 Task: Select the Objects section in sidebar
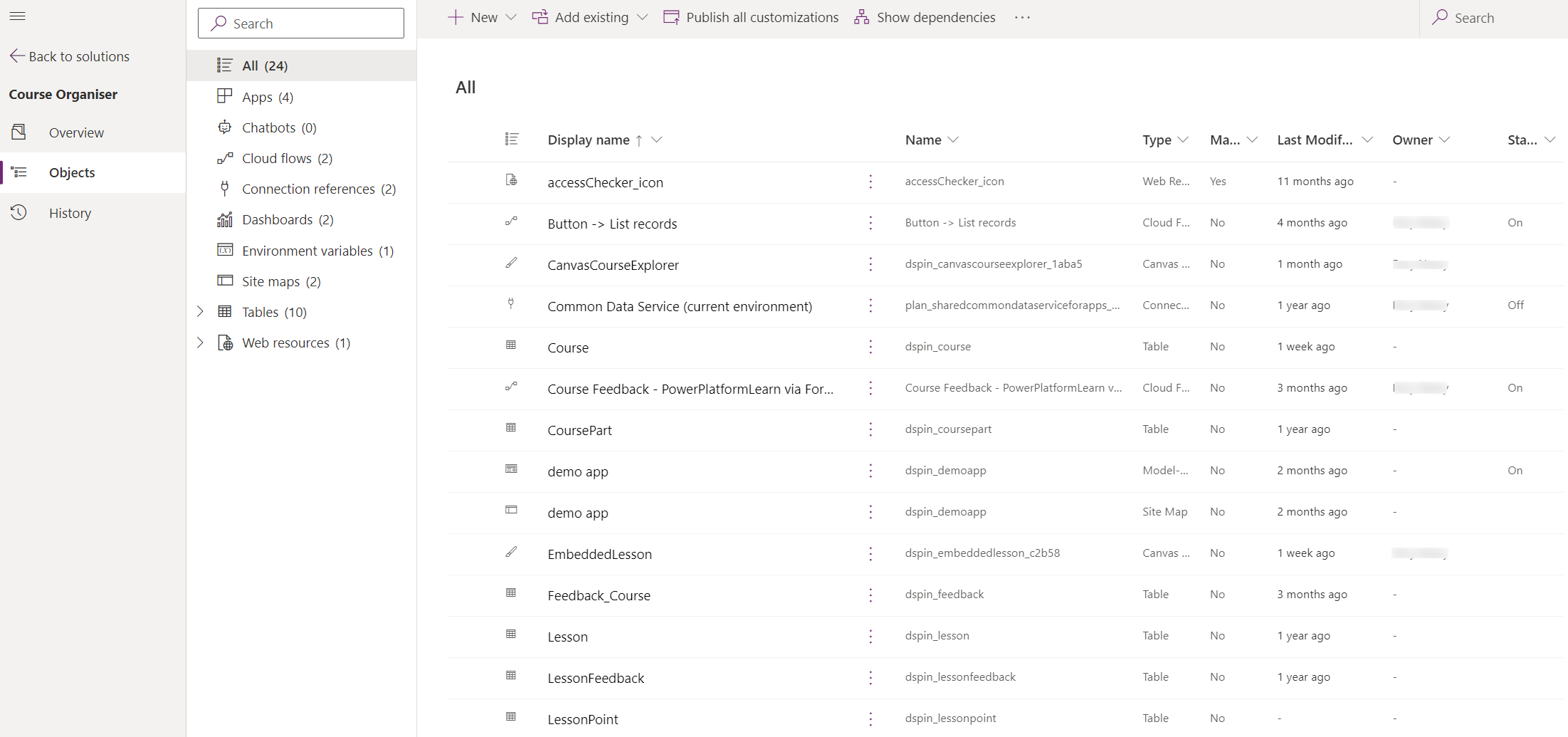pyautogui.click(x=71, y=172)
